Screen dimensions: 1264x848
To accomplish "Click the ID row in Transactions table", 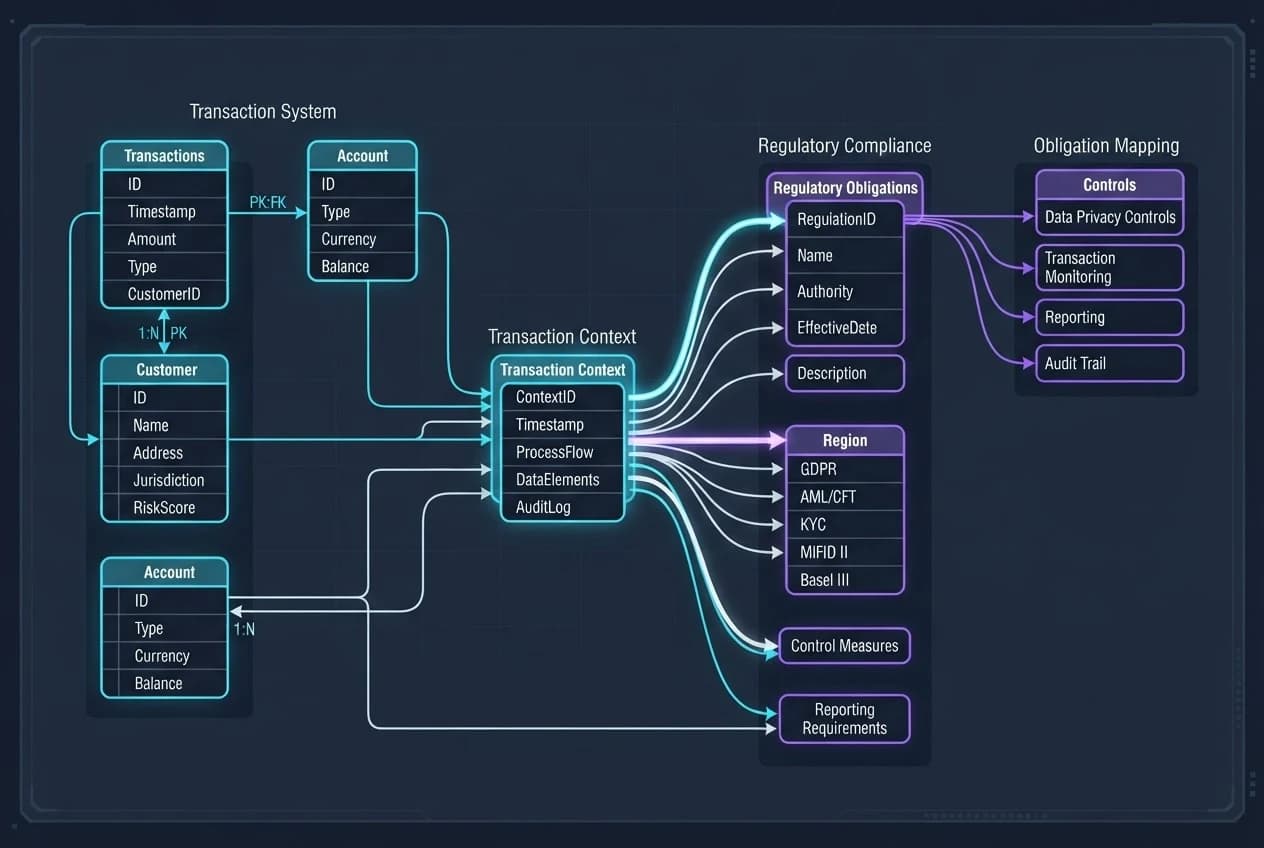I will click(164, 184).
